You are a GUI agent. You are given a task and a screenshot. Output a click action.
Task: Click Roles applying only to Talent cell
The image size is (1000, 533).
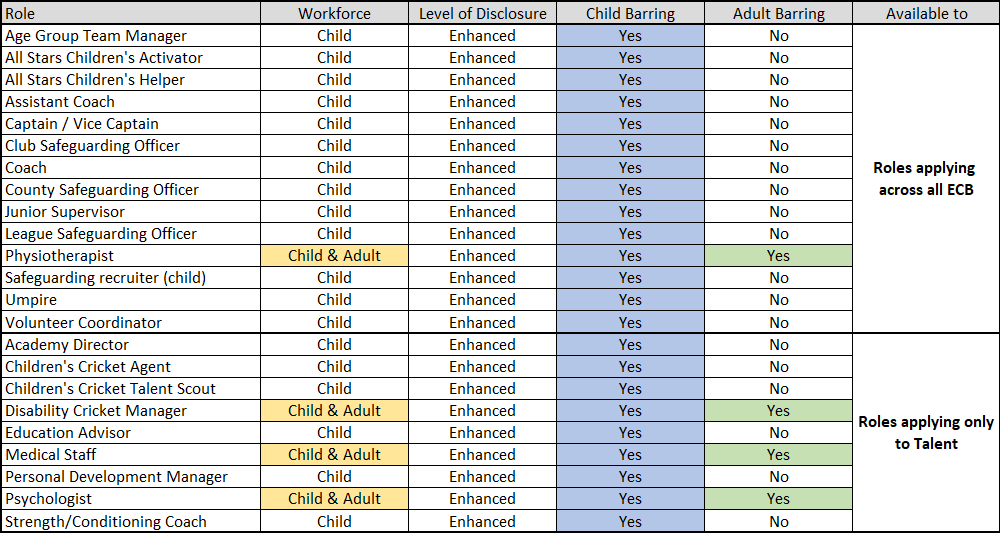(x=926, y=433)
